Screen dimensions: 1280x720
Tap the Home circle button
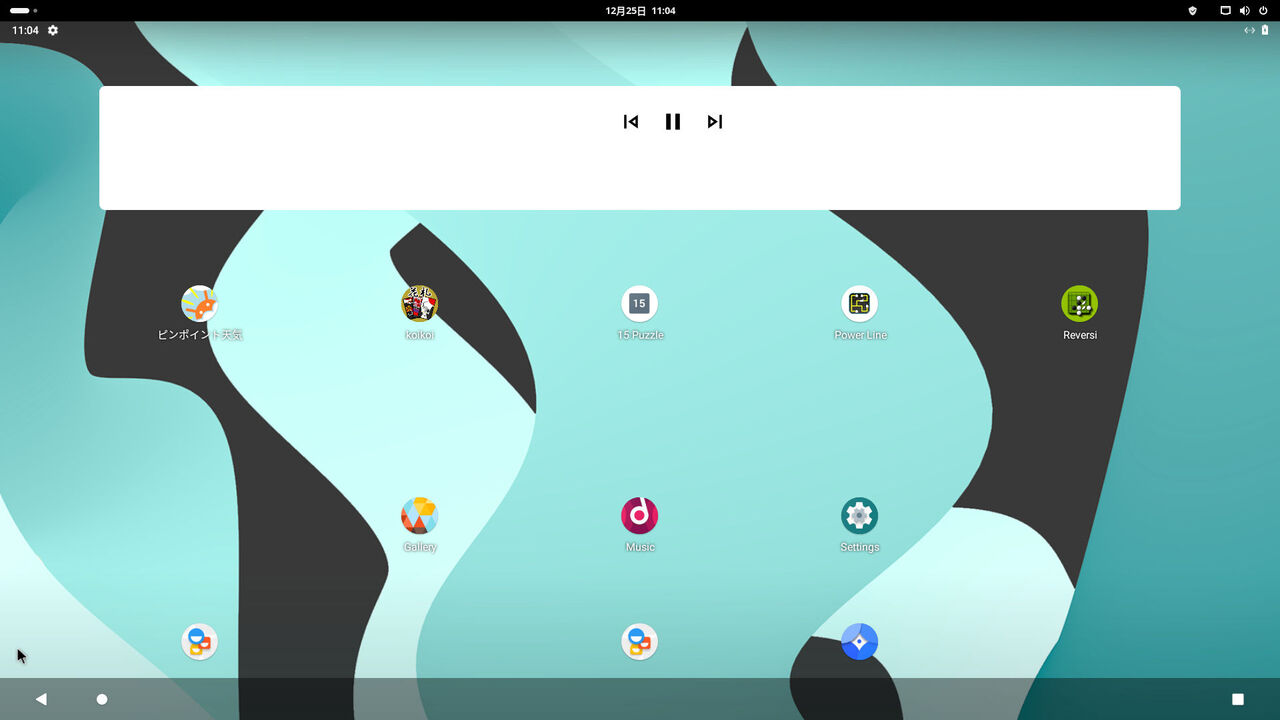101,698
